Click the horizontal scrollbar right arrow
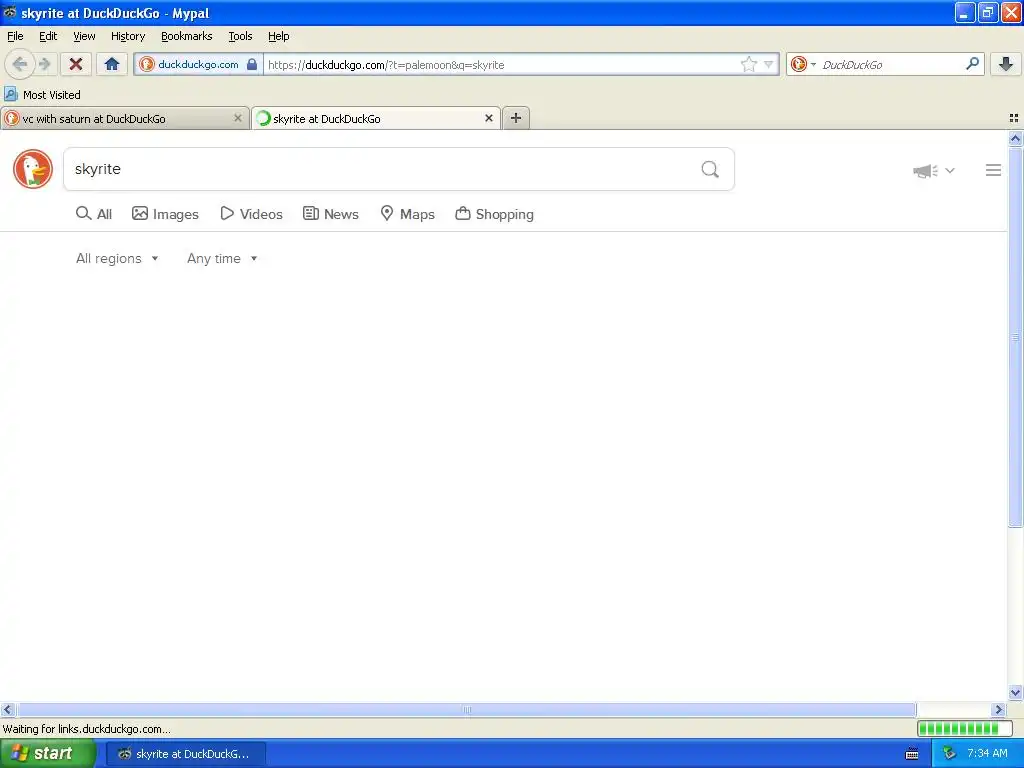 [x=999, y=710]
